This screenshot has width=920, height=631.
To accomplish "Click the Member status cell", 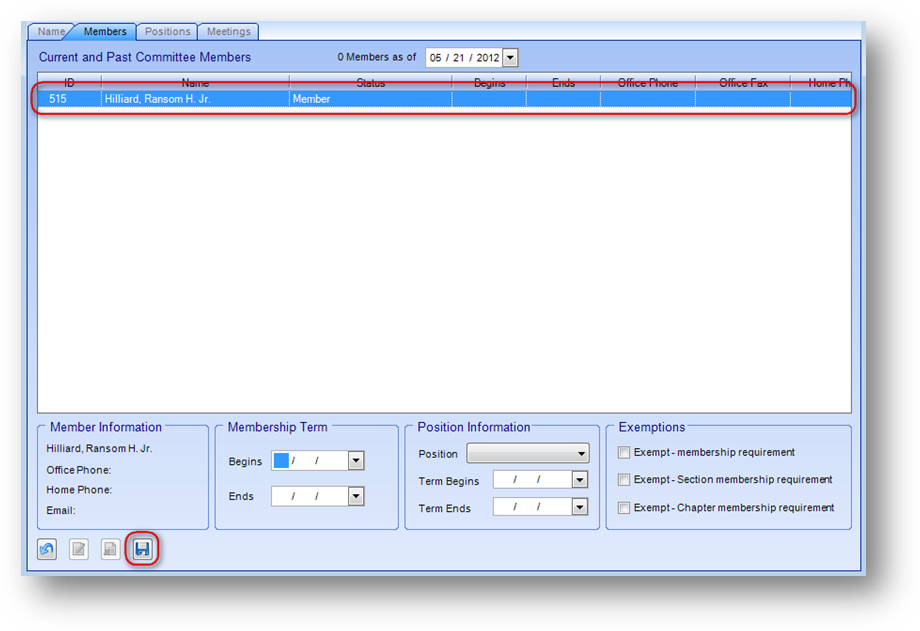I will click(x=371, y=99).
